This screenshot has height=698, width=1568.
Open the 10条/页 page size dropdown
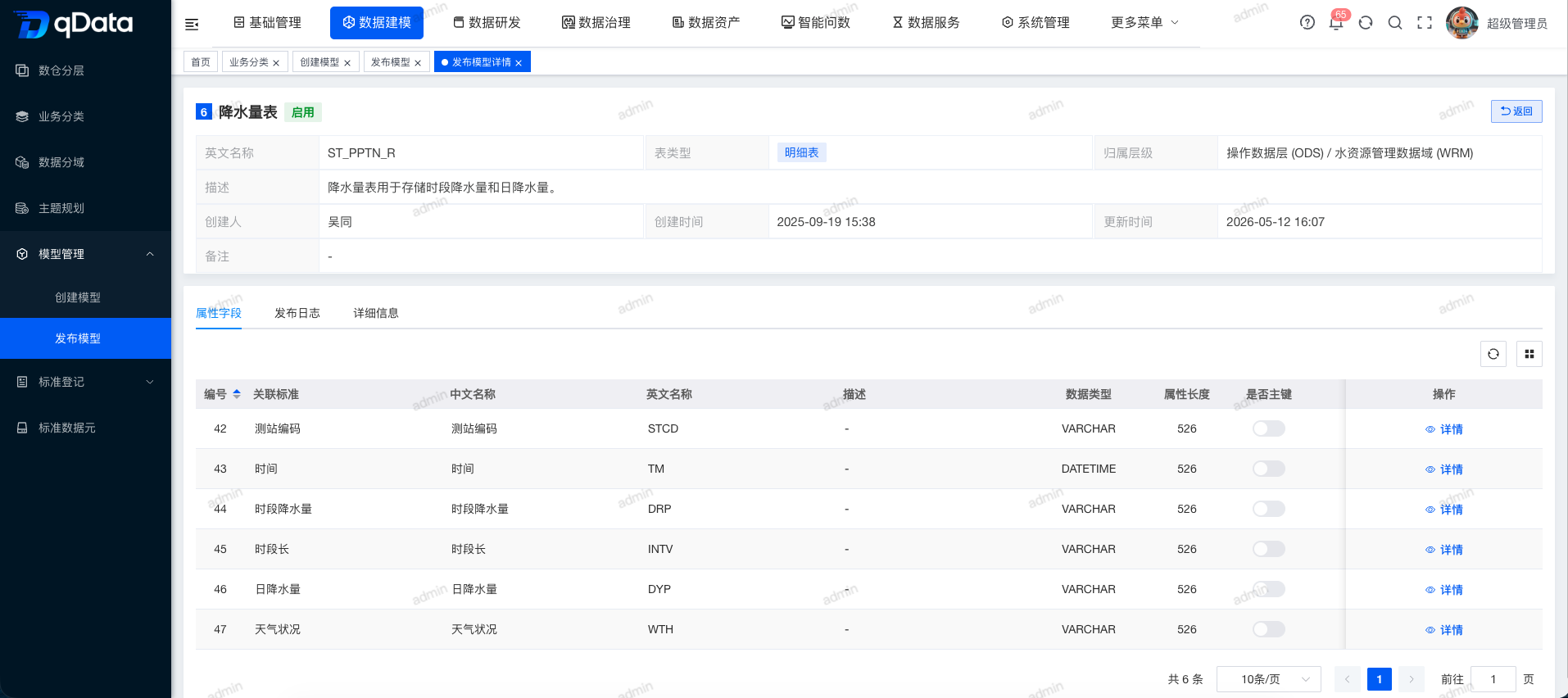click(x=1269, y=679)
